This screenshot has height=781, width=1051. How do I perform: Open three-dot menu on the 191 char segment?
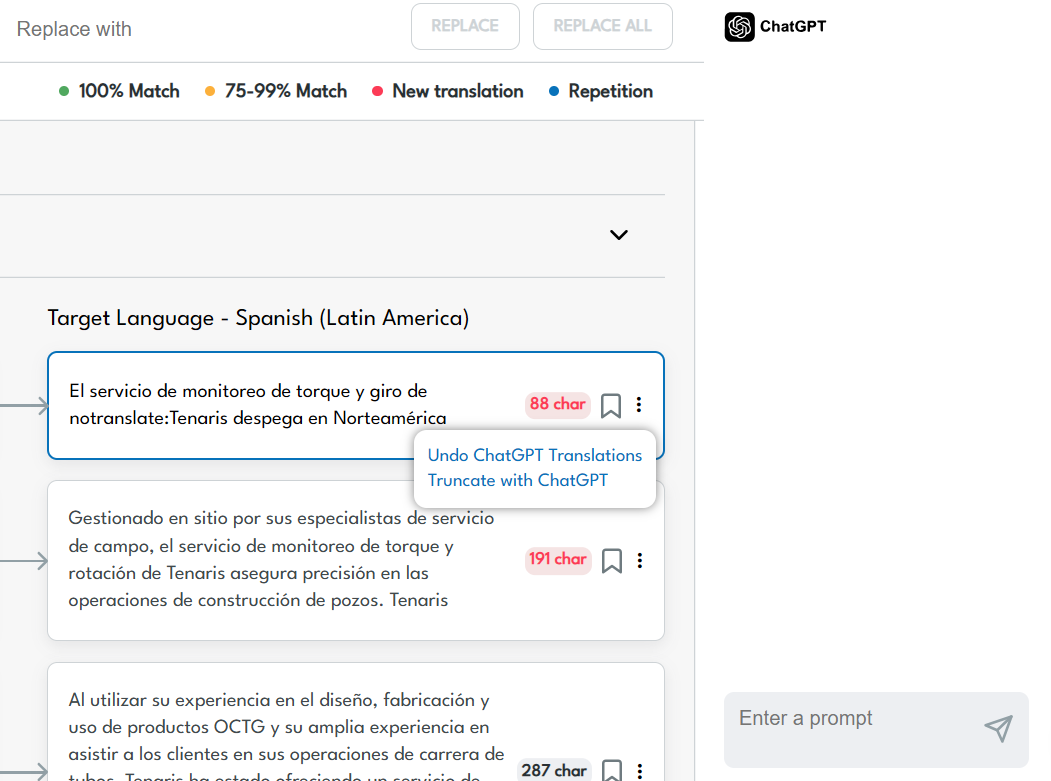pos(640,560)
